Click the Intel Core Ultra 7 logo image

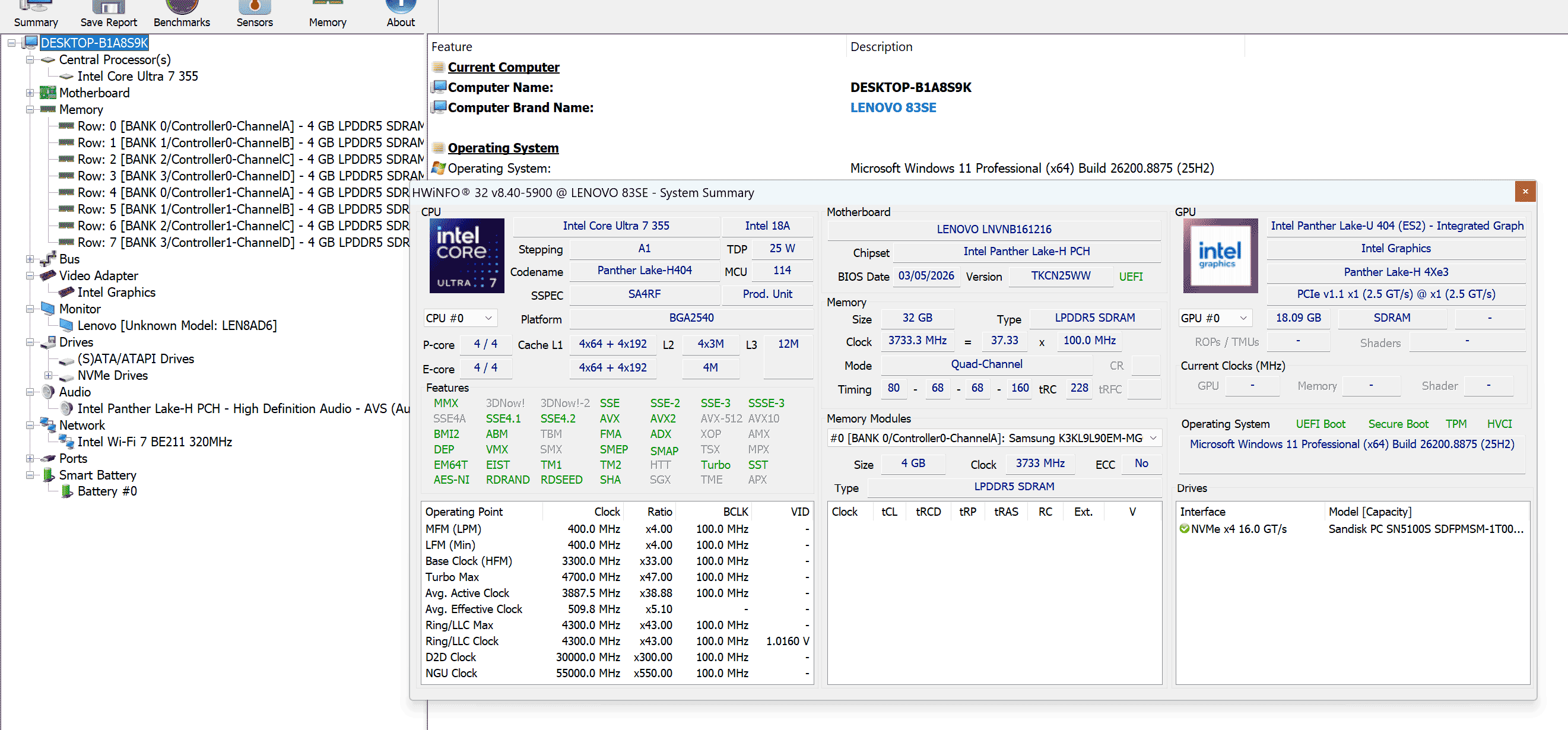pos(467,256)
